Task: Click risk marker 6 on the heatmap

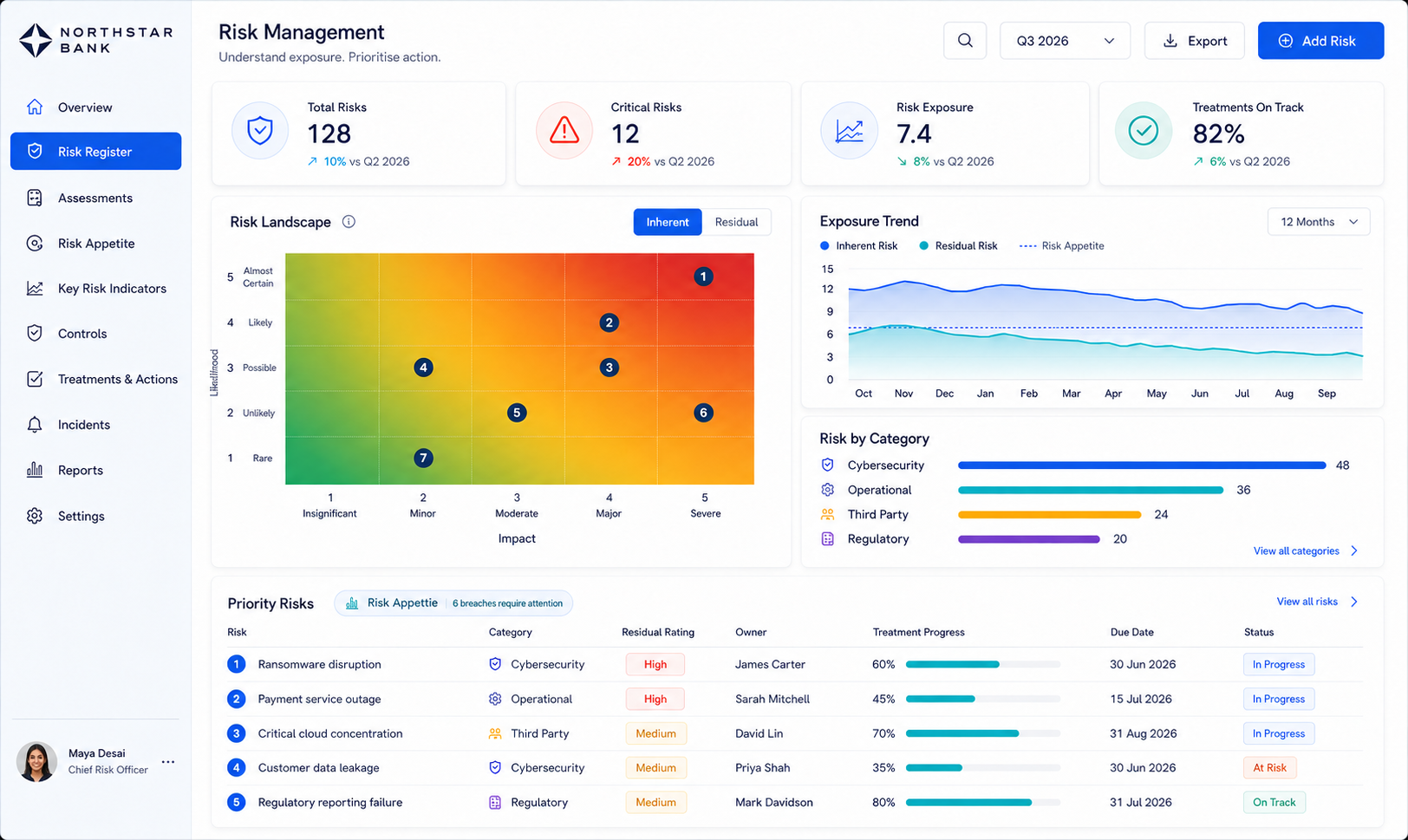Action: (x=703, y=413)
